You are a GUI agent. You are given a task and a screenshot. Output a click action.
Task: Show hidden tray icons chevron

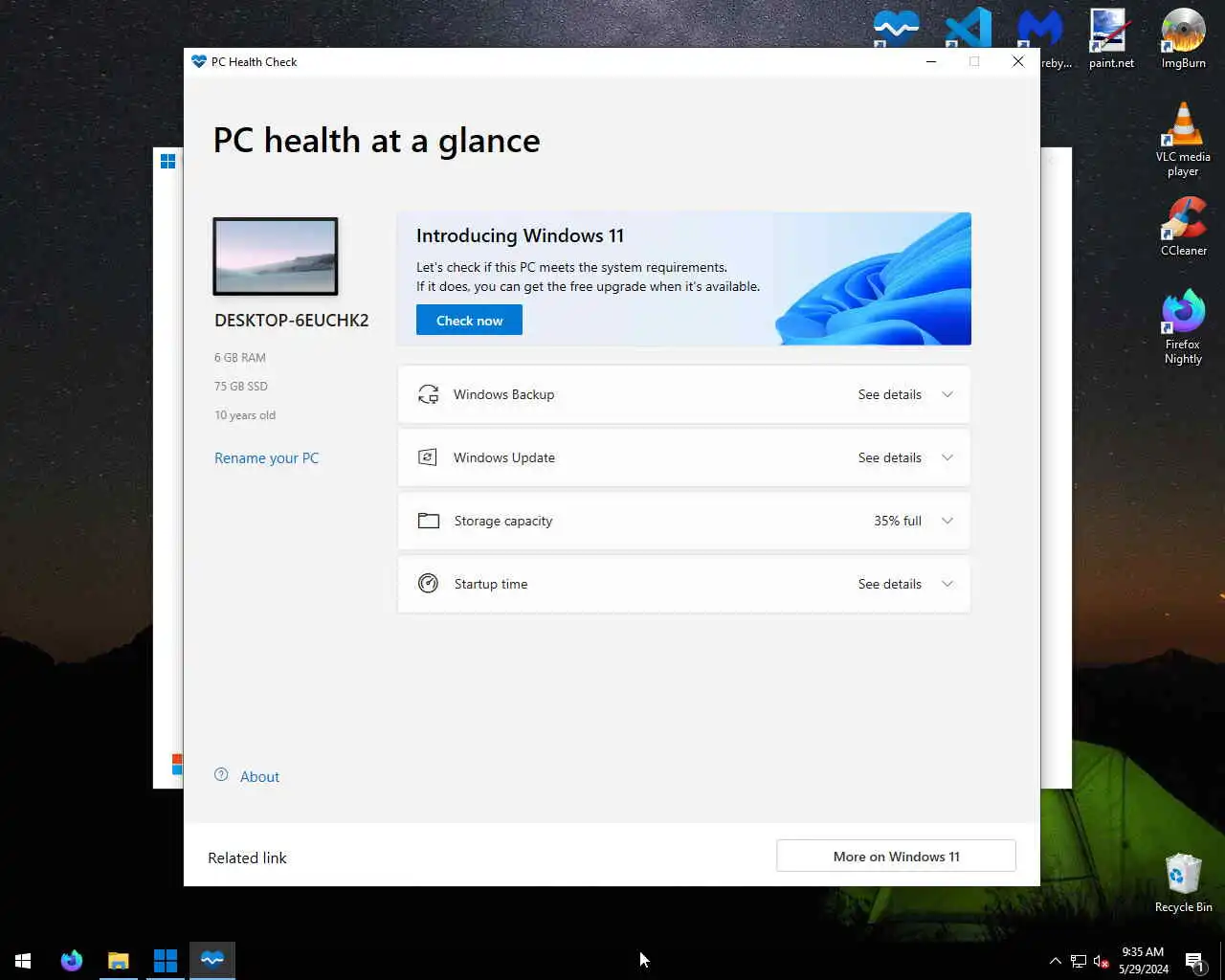click(x=1055, y=961)
